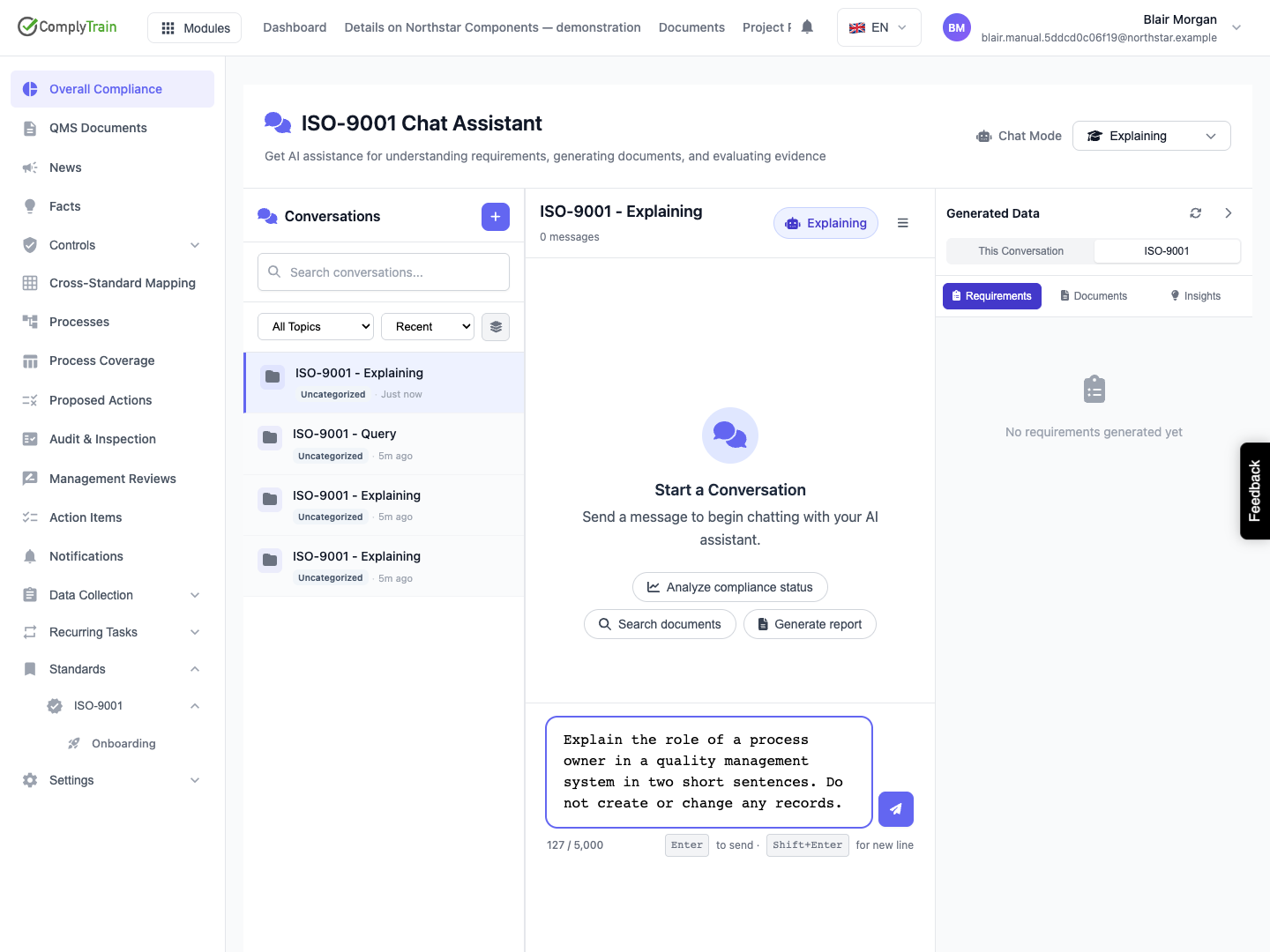Click the Onboarding rocket icon
Screen dimensions: 1270x952
click(x=74, y=744)
